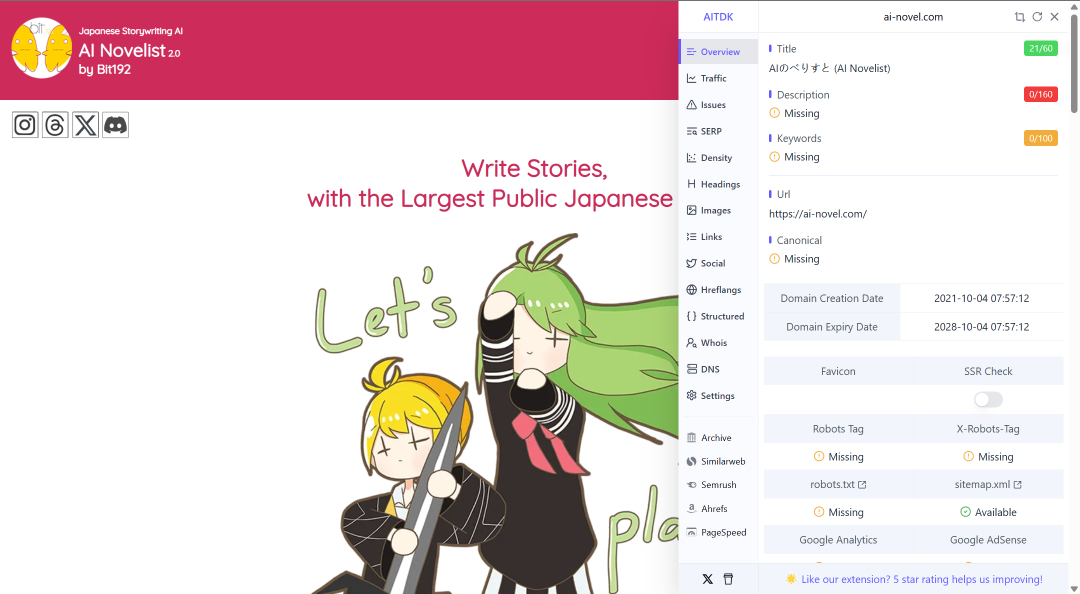This screenshot has width=1080, height=594.
Task: Open the Traffic section
Action: tap(718, 79)
